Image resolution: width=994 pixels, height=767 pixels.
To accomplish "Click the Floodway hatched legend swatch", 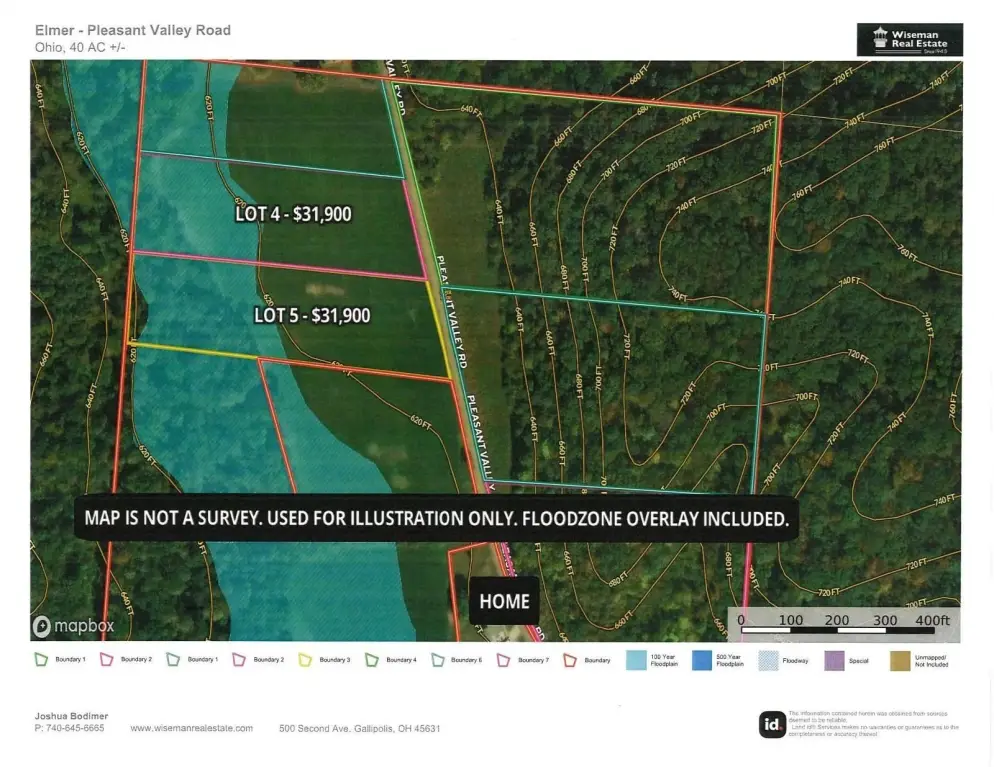I will [768, 660].
